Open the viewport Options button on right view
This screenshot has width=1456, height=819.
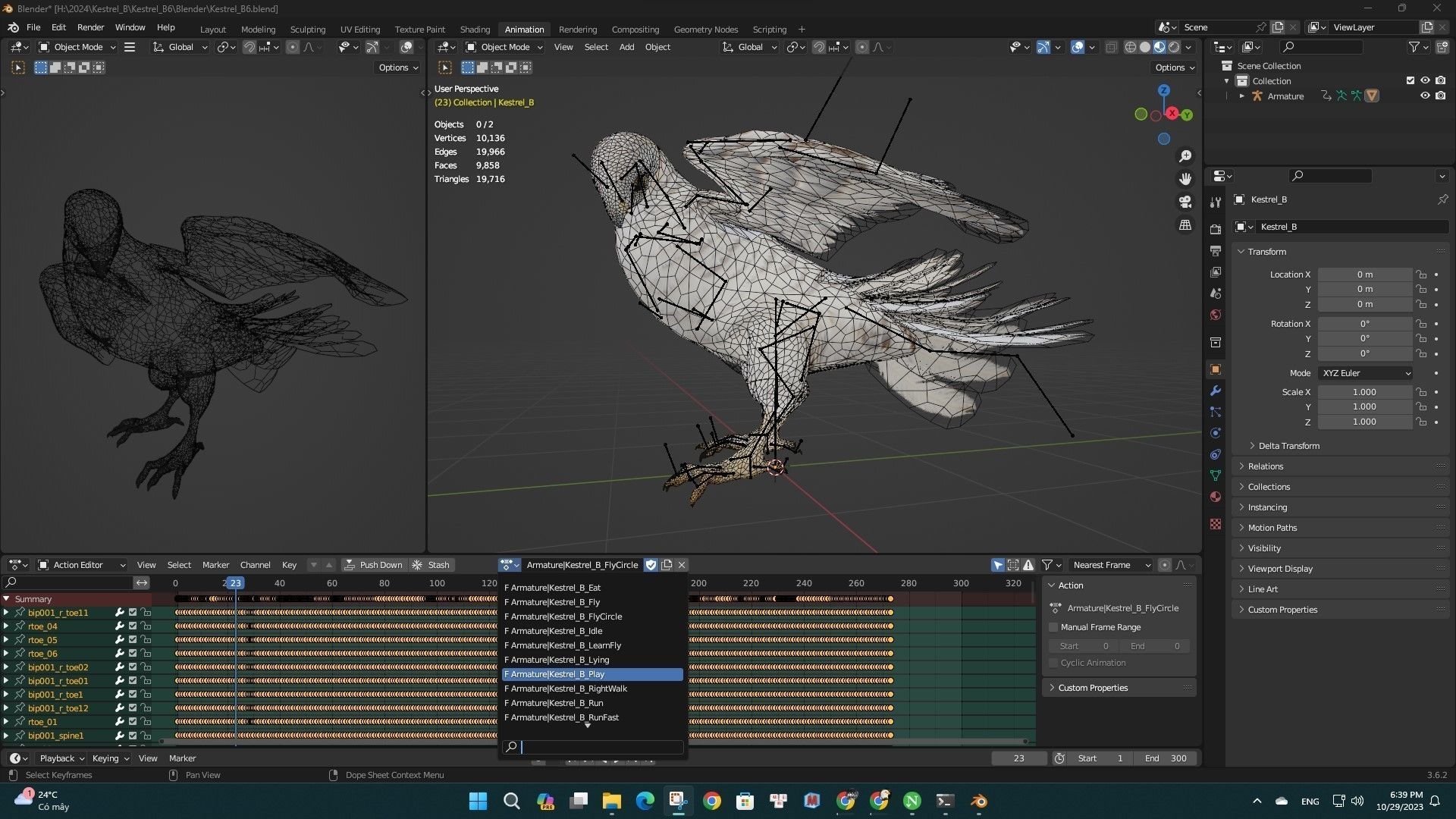coord(1175,67)
